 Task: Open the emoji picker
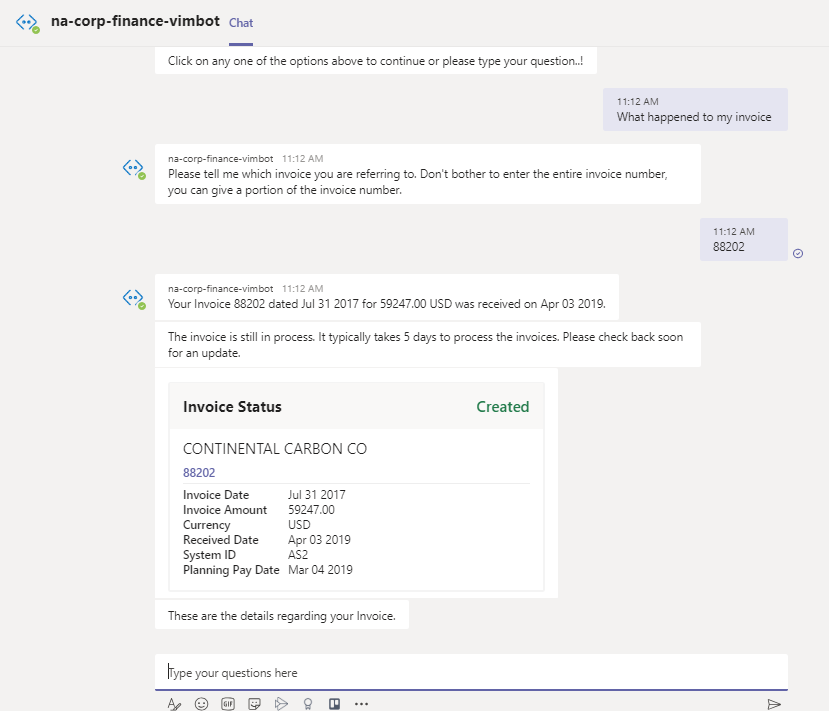click(x=201, y=704)
